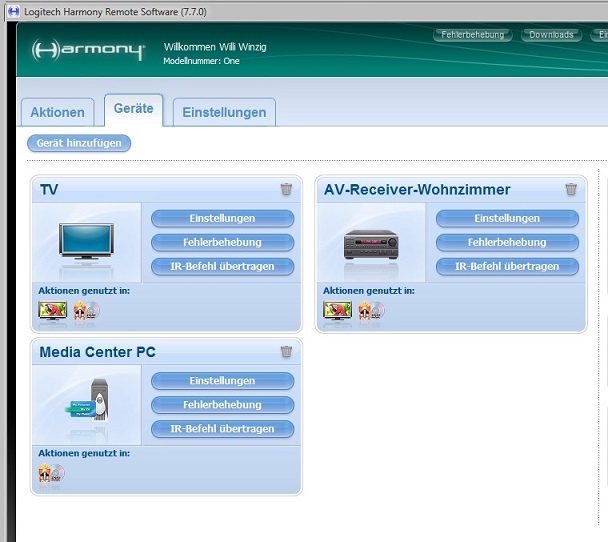Image resolution: width=608 pixels, height=542 pixels.
Task: Start Fehlerbehebung for Media Center PC
Action: pos(223,405)
